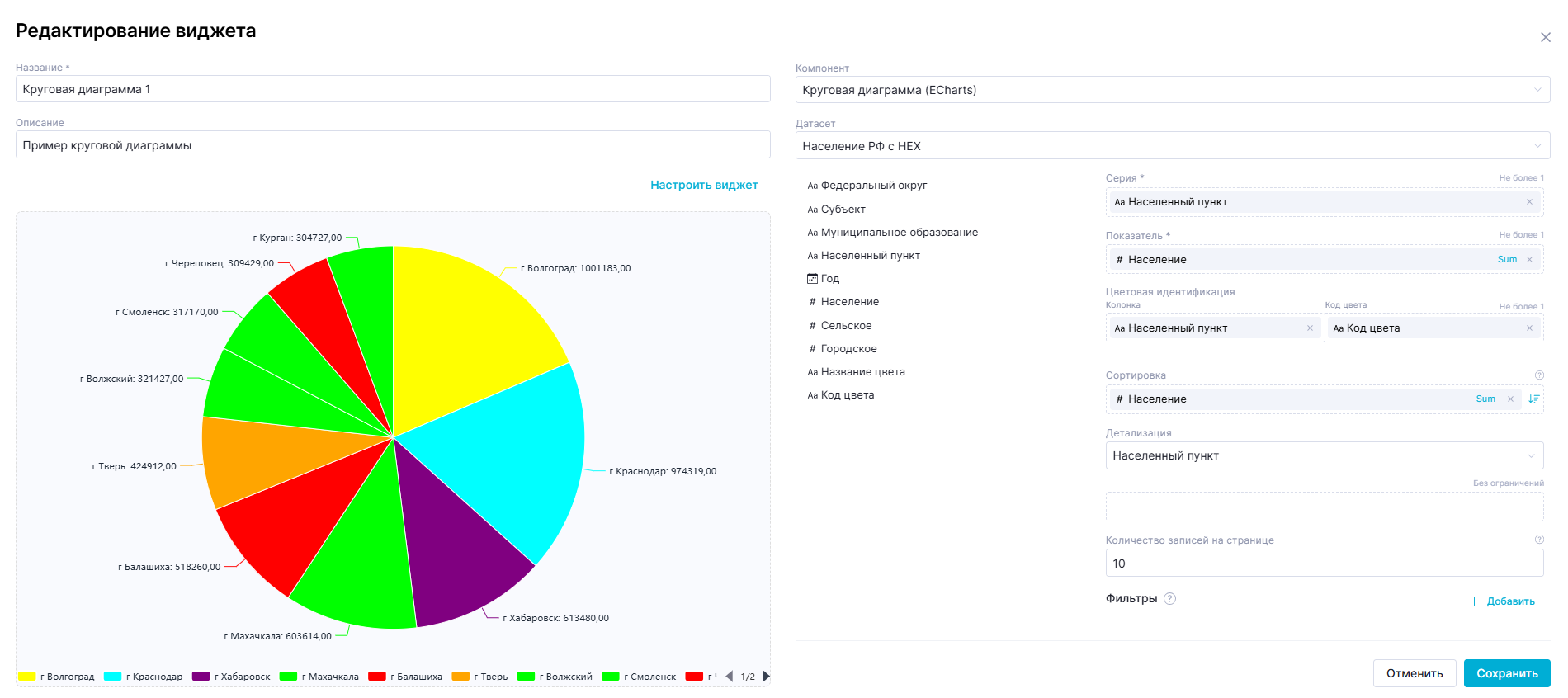This screenshot has height=698, width=1568.
Task: Toggle sort direction icon in Сортировка
Action: [x=1533, y=399]
